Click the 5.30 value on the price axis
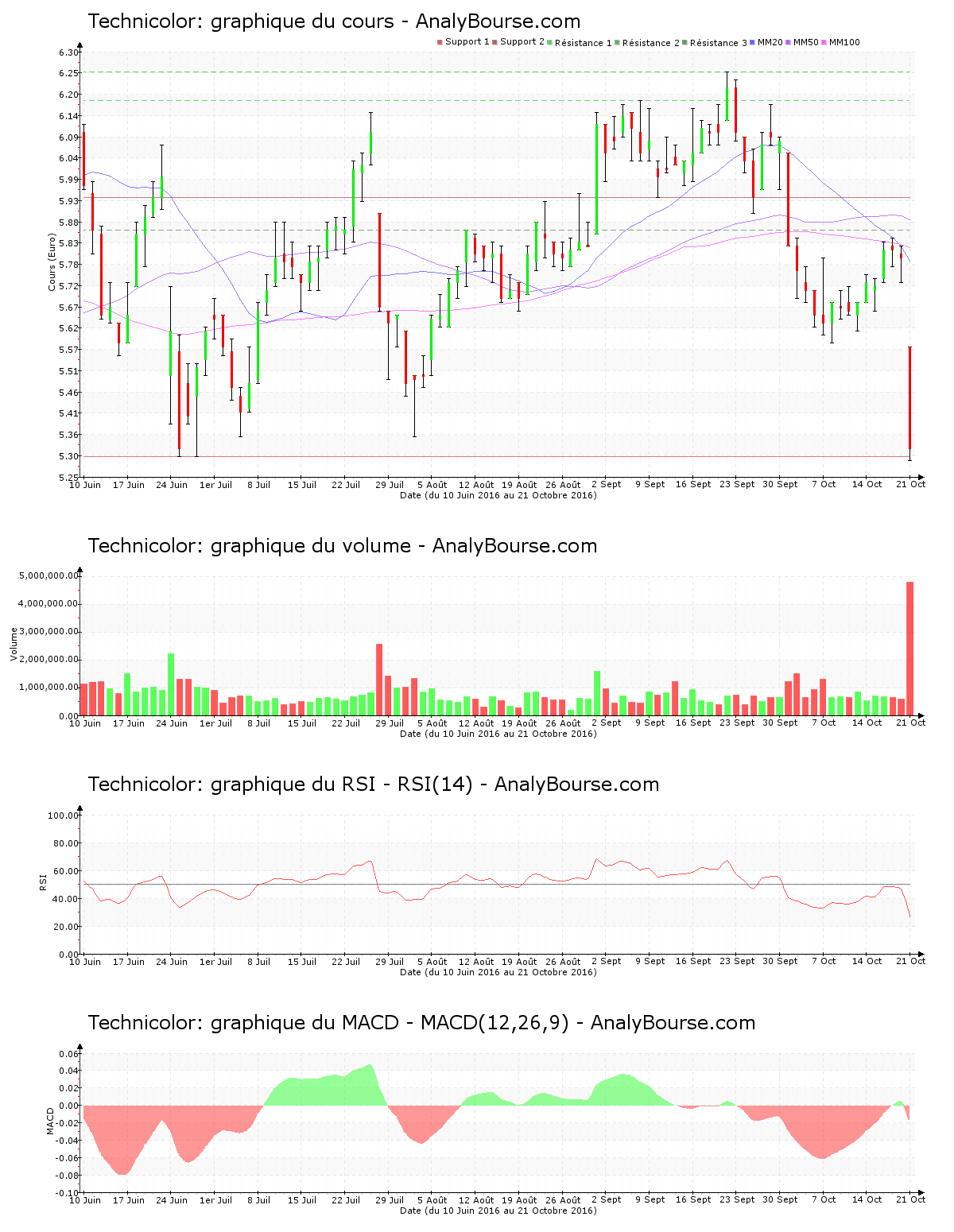Screen dimensions: 954x1232 coord(68,456)
